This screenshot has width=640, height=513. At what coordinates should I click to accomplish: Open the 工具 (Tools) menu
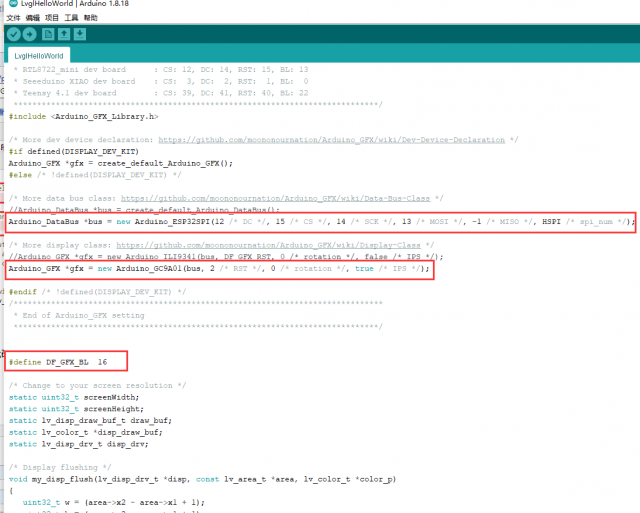tap(72, 18)
